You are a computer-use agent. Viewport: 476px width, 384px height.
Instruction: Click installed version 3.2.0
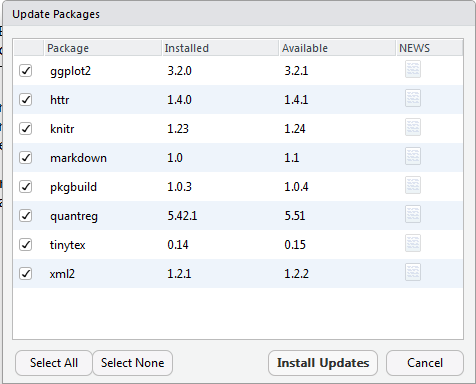(x=179, y=71)
